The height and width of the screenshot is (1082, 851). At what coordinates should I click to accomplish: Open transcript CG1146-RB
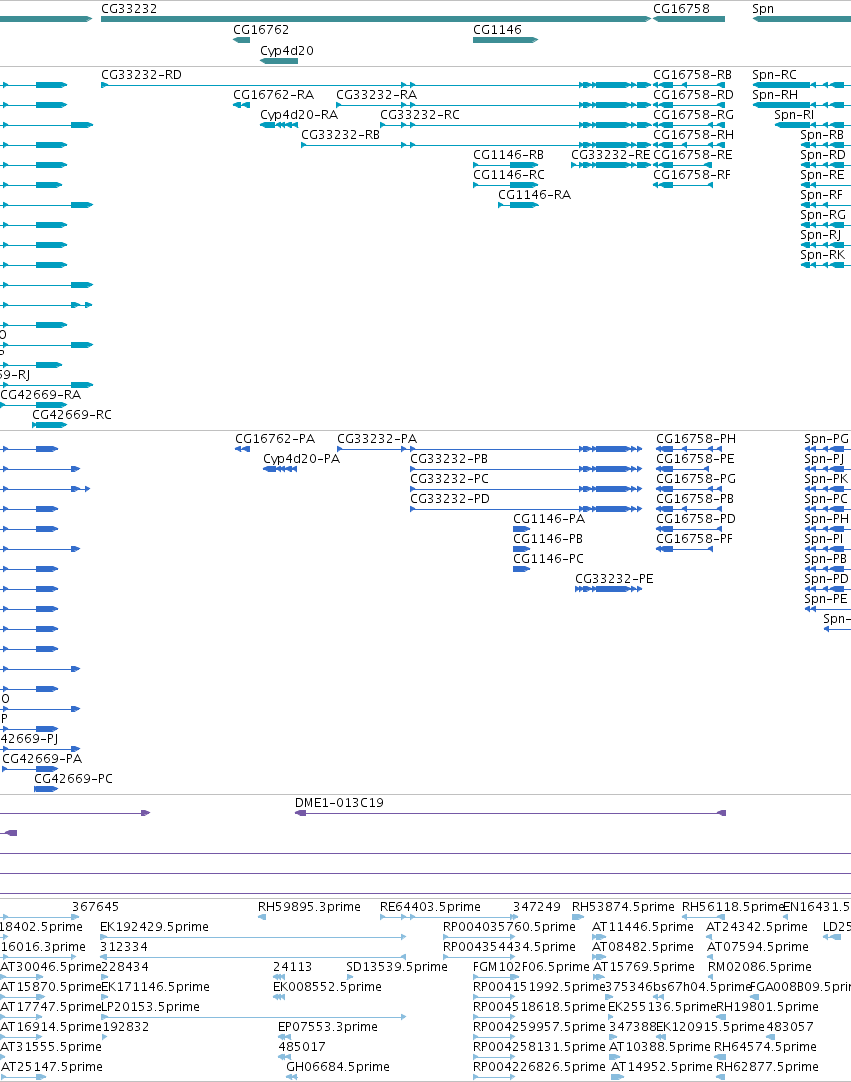point(508,155)
